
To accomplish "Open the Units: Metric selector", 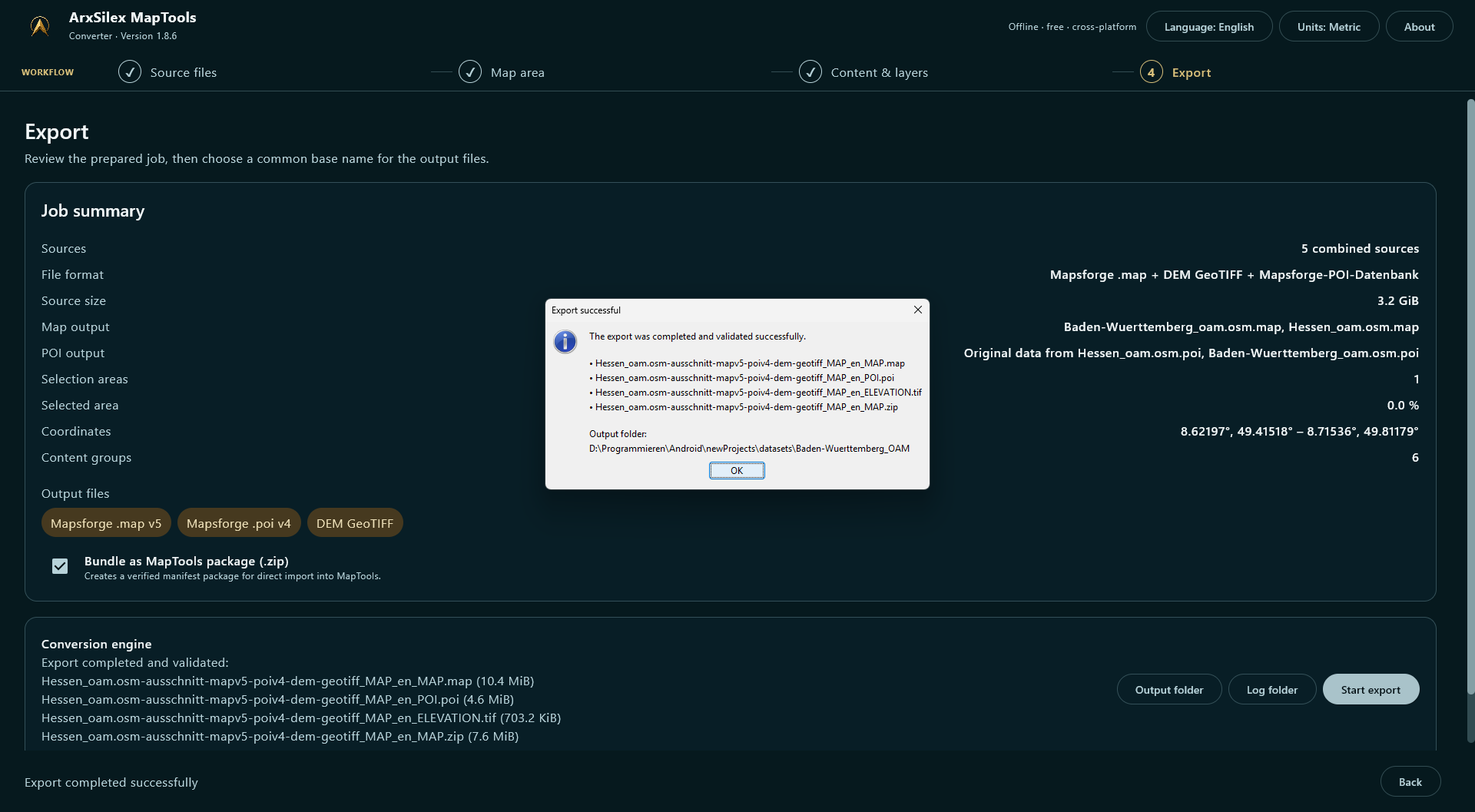I will [x=1329, y=27].
